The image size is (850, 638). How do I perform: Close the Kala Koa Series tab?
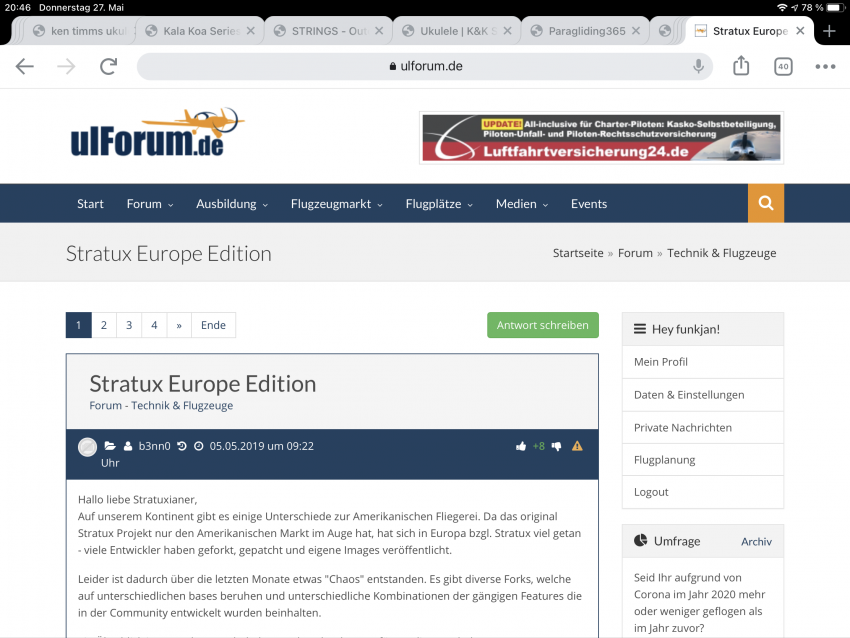coord(250,31)
